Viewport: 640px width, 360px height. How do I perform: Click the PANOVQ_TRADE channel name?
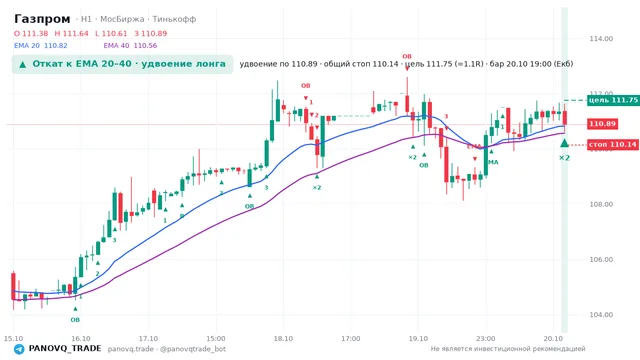pyautogui.click(x=65, y=349)
